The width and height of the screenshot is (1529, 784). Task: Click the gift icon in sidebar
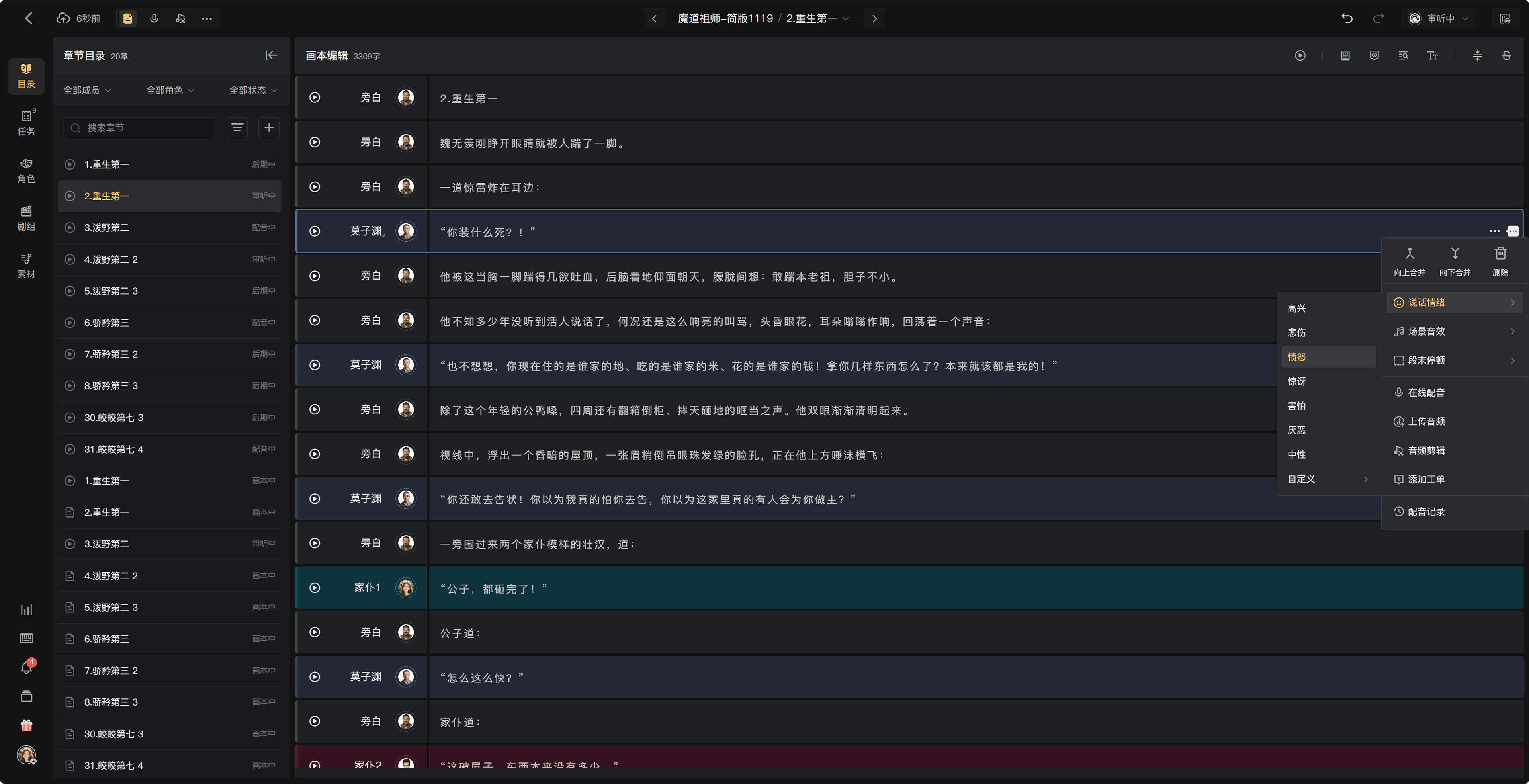tap(26, 725)
